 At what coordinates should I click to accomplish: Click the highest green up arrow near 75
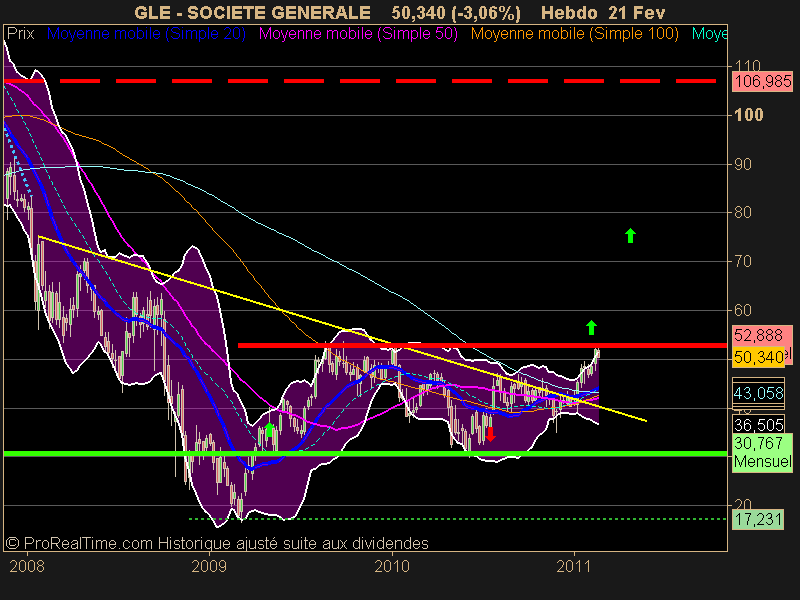click(x=631, y=235)
